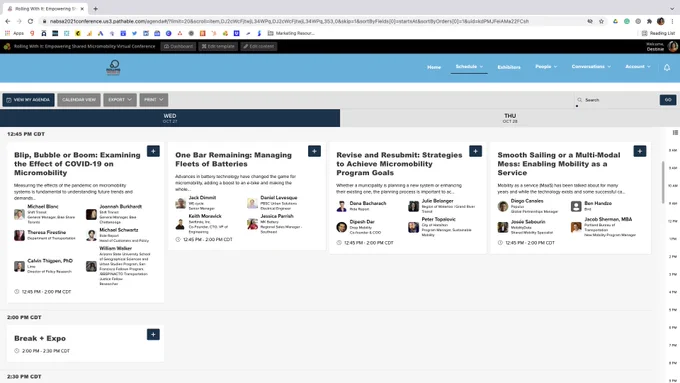Click speaker name William Walker
680x383 pixels.
point(115,248)
